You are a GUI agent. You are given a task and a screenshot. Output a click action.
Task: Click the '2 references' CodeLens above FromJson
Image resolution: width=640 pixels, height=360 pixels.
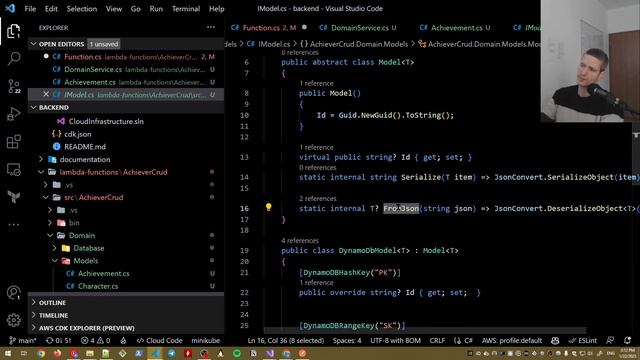(x=318, y=198)
